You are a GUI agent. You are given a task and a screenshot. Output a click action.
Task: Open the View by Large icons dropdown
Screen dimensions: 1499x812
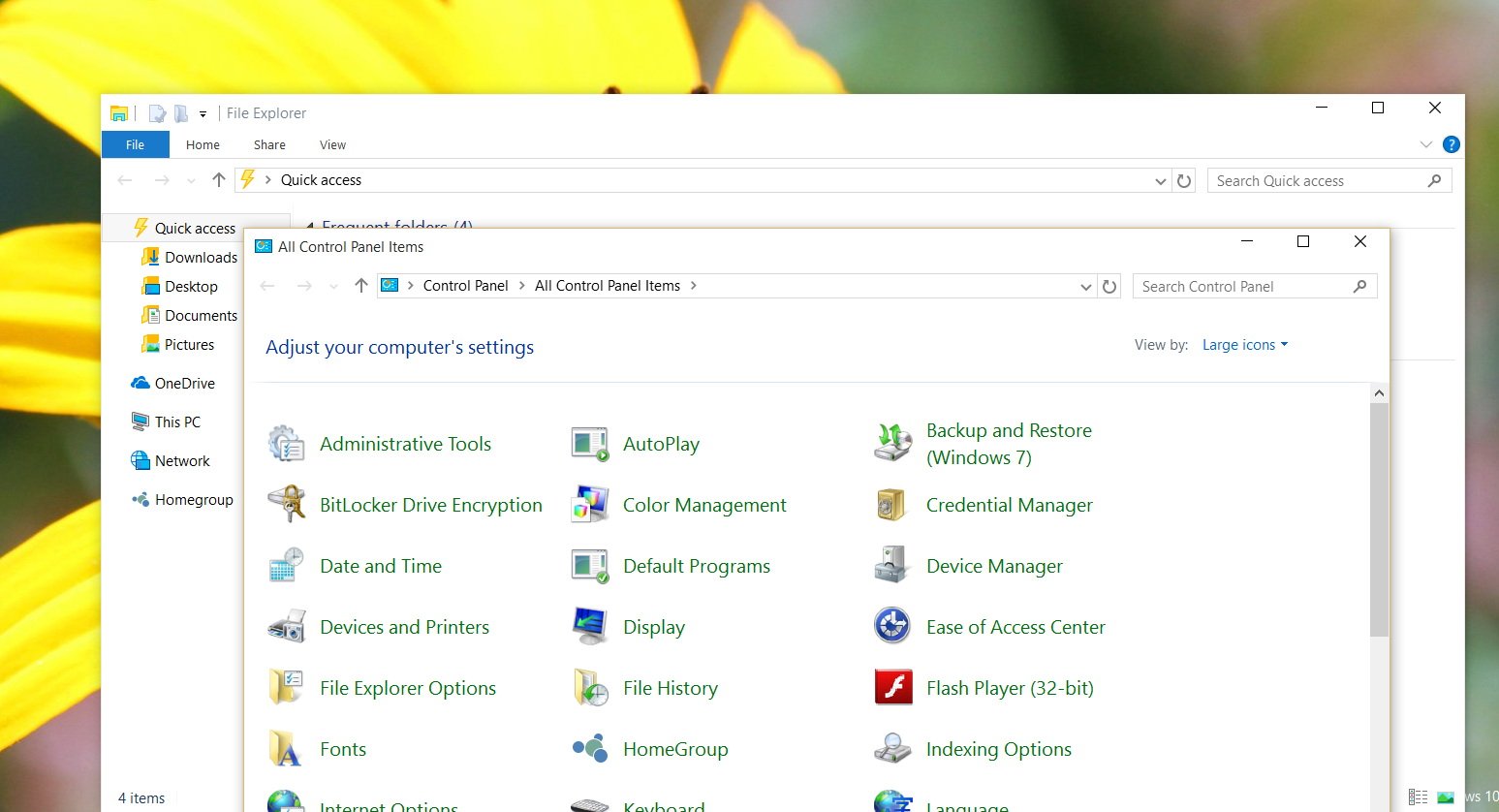click(x=1245, y=345)
